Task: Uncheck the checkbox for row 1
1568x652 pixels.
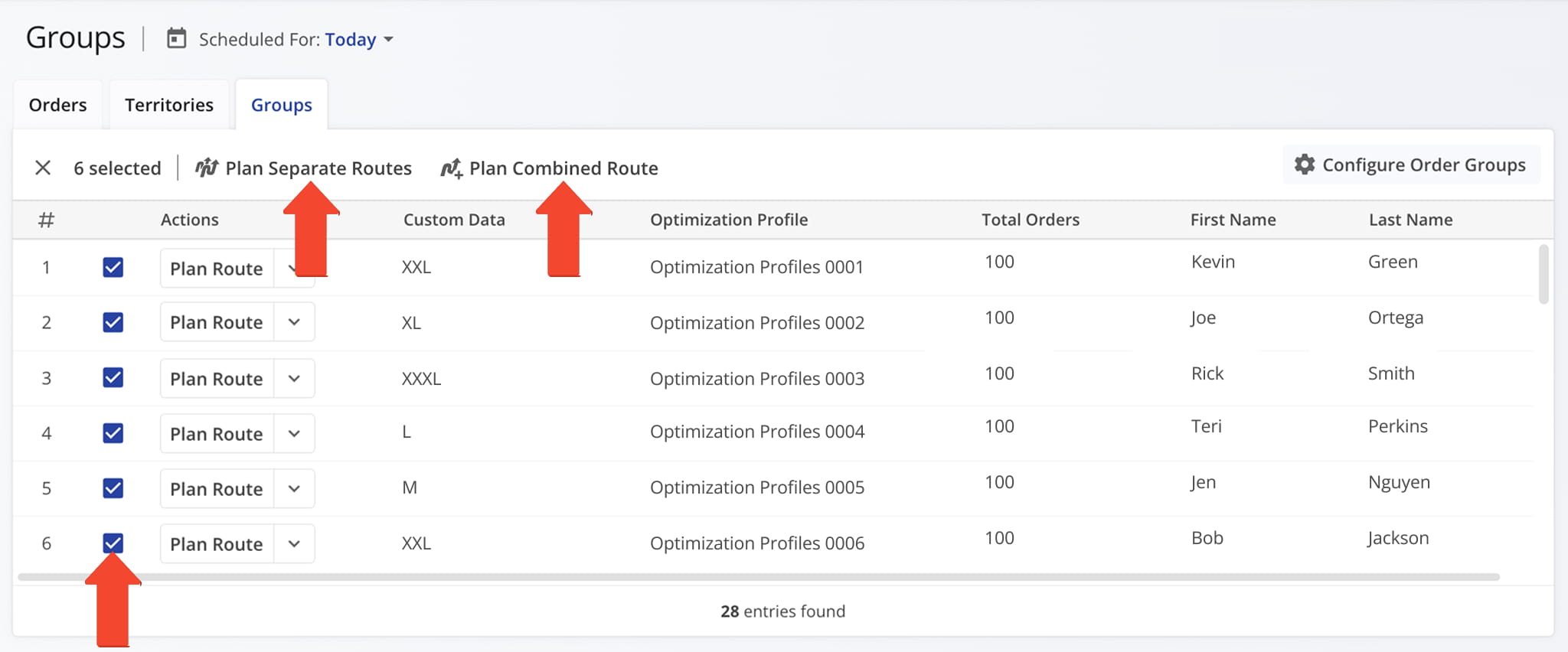Action: click(113, 267)
